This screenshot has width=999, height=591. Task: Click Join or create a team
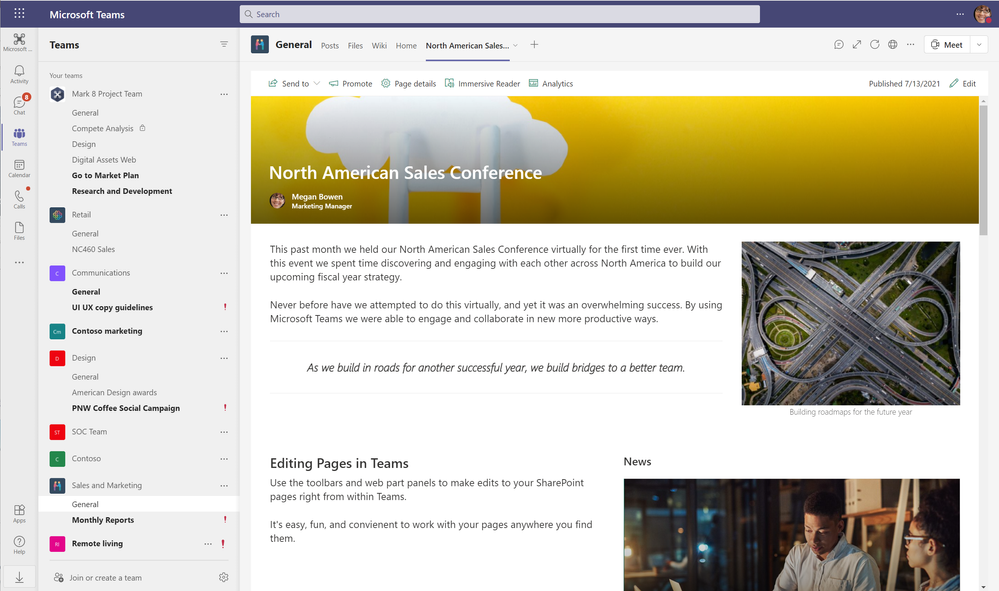tap(97, 578)
